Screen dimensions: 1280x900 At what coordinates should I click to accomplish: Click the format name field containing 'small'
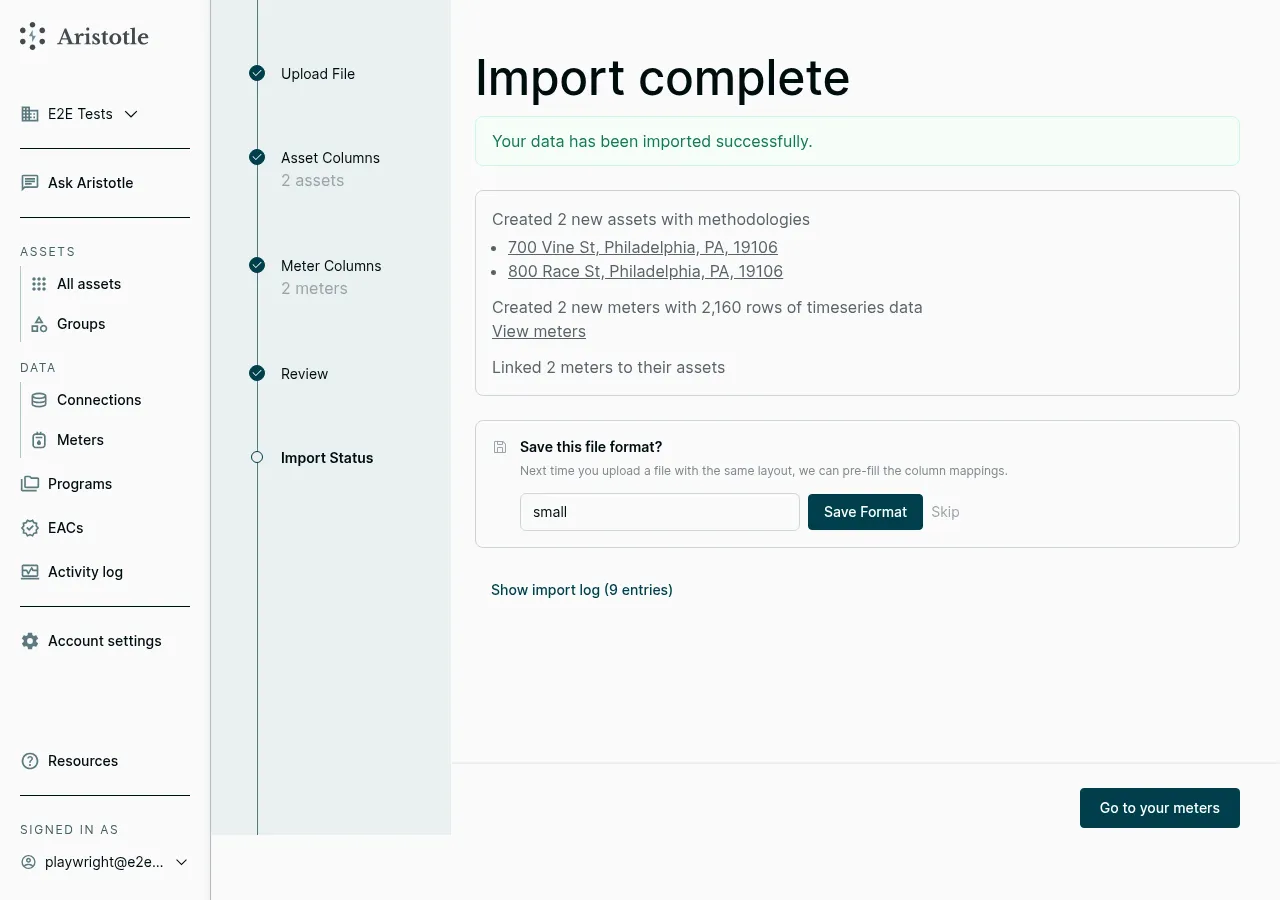[660, 512]
